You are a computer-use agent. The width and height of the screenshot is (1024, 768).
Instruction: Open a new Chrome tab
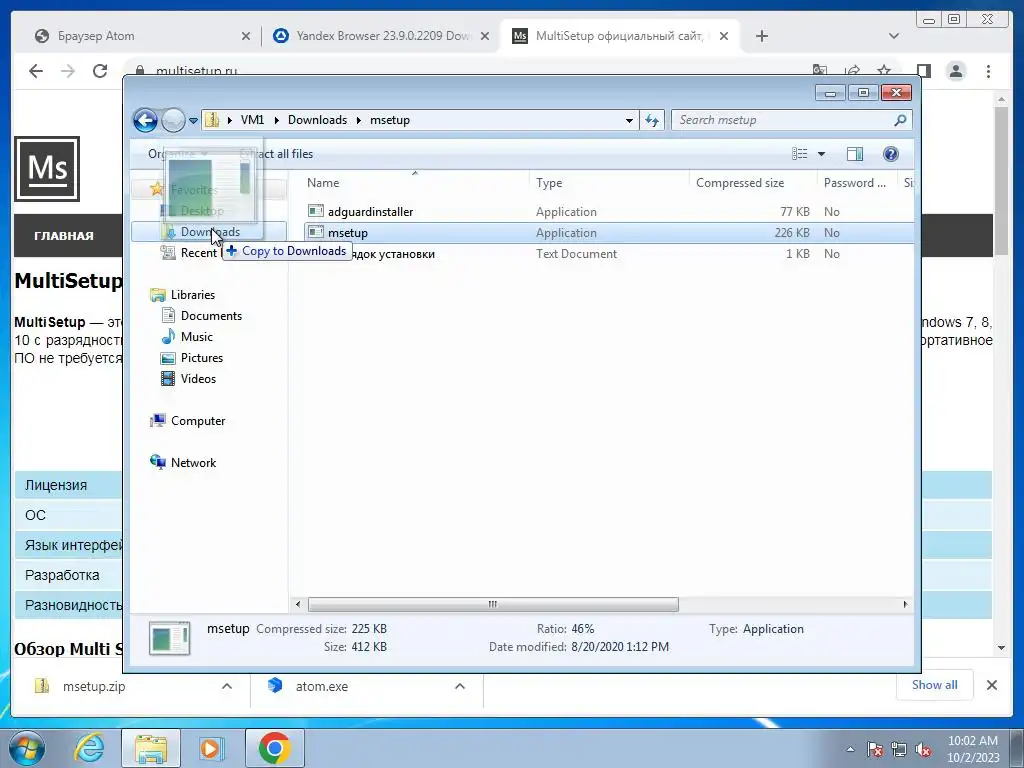(761, 37)
